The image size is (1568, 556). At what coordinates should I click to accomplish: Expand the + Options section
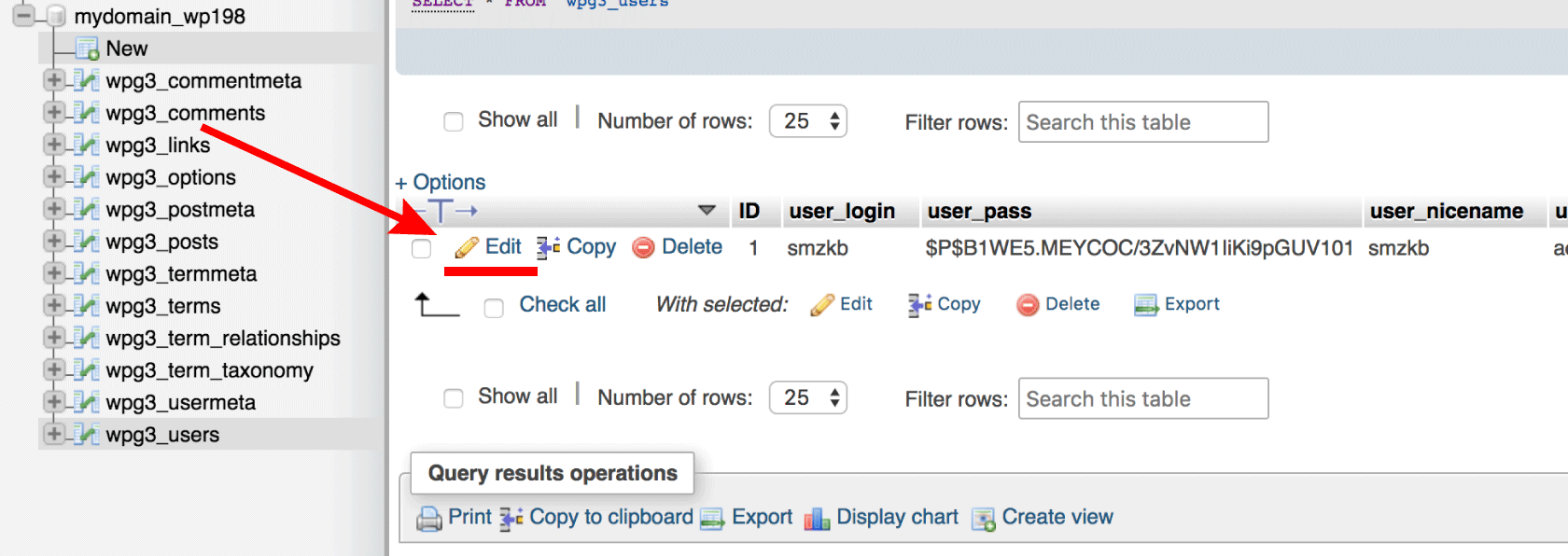click(x=441, y=182)
